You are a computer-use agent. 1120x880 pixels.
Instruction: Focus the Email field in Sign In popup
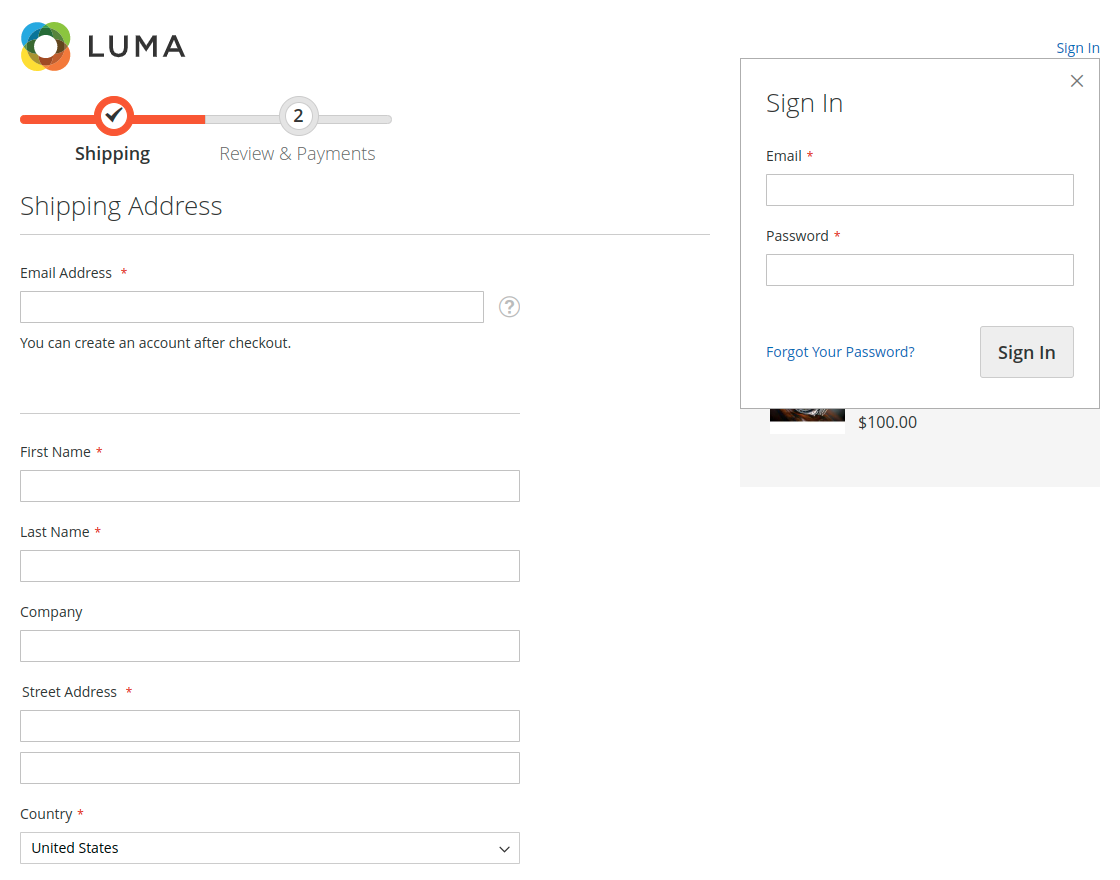pyautogui.click(x=919, y=189)
